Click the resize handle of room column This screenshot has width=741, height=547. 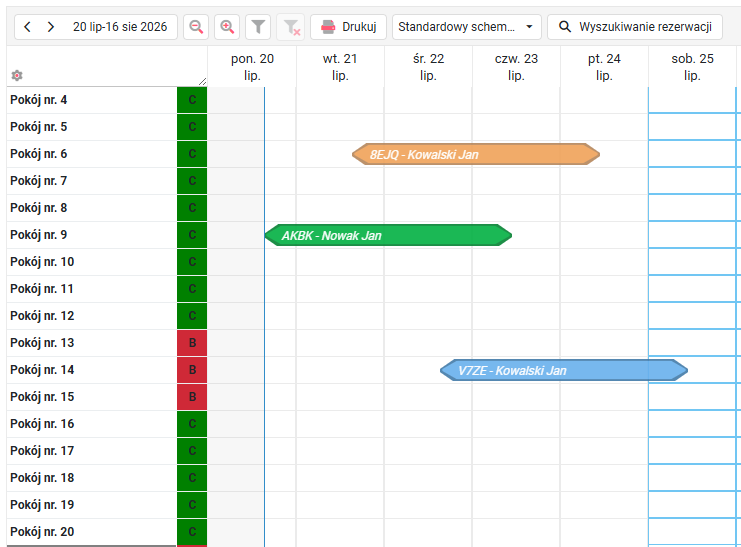(x=202, y=81)
